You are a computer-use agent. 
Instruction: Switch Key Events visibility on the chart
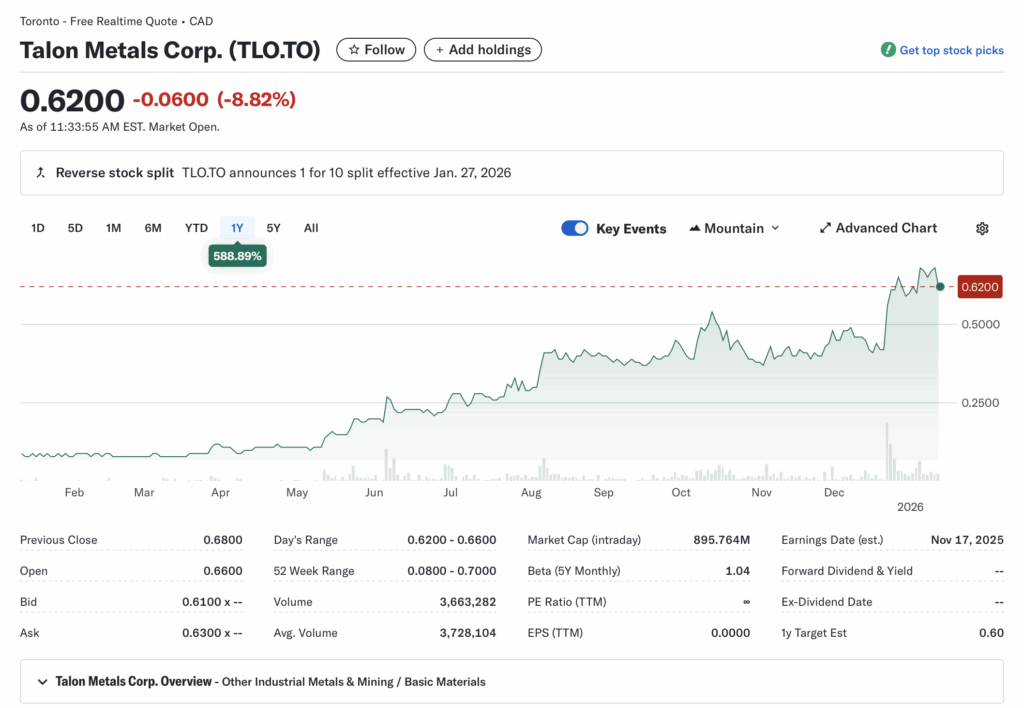(574, 228)
